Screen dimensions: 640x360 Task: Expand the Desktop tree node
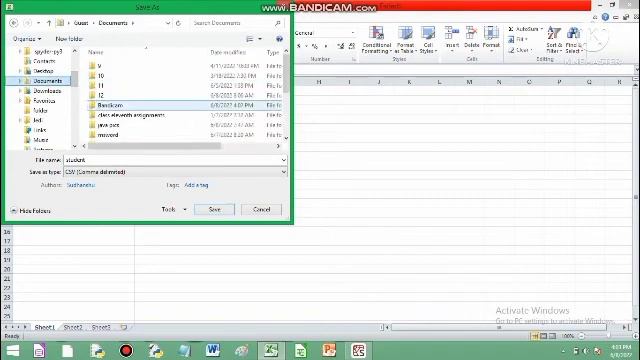tap(20, 71)
